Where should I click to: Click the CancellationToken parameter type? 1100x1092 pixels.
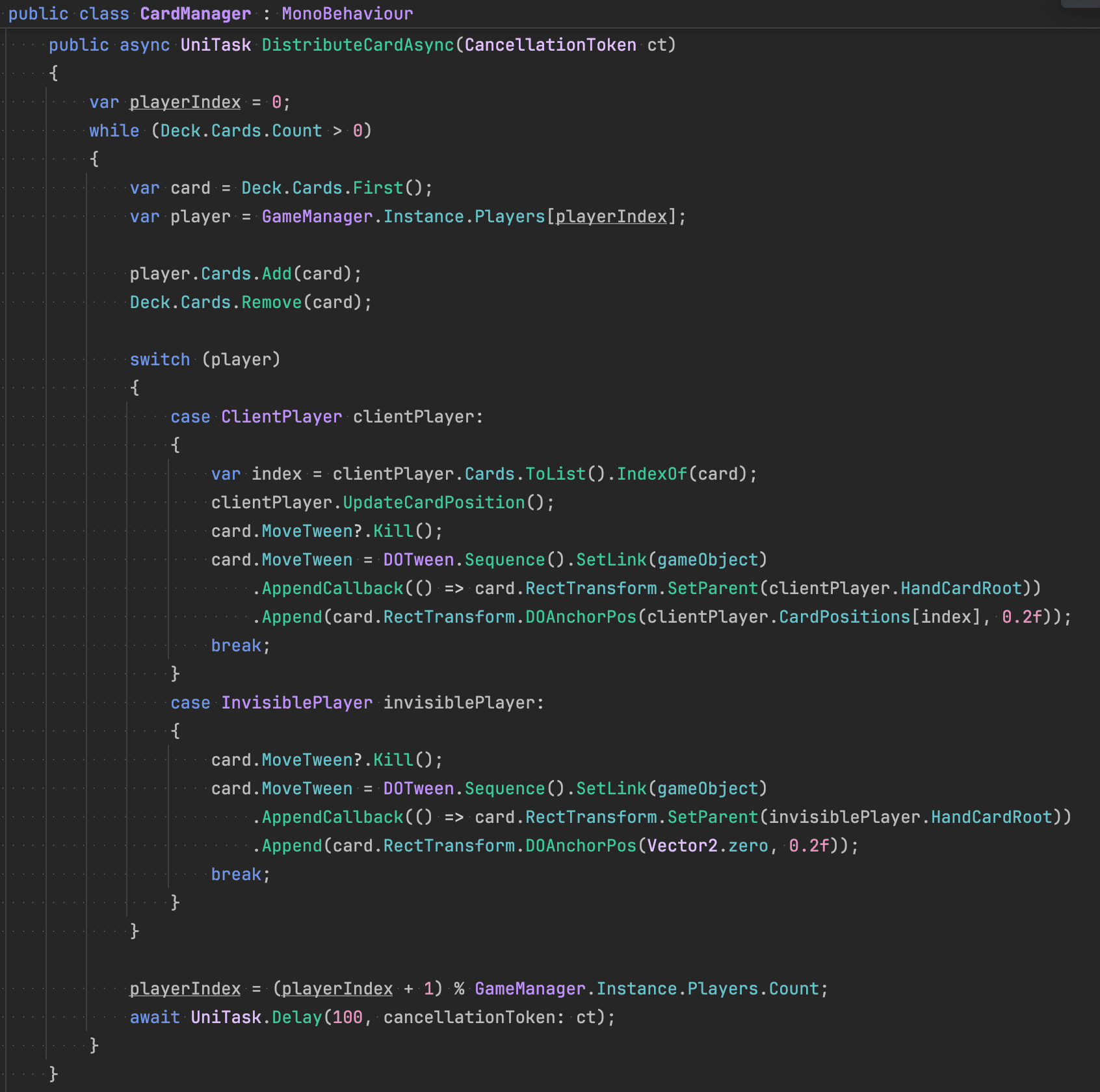550,45
